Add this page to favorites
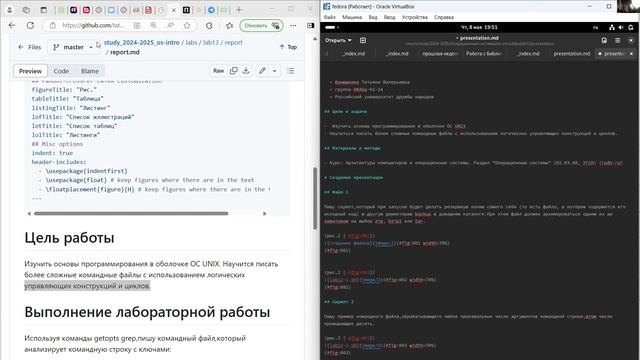 187,25
